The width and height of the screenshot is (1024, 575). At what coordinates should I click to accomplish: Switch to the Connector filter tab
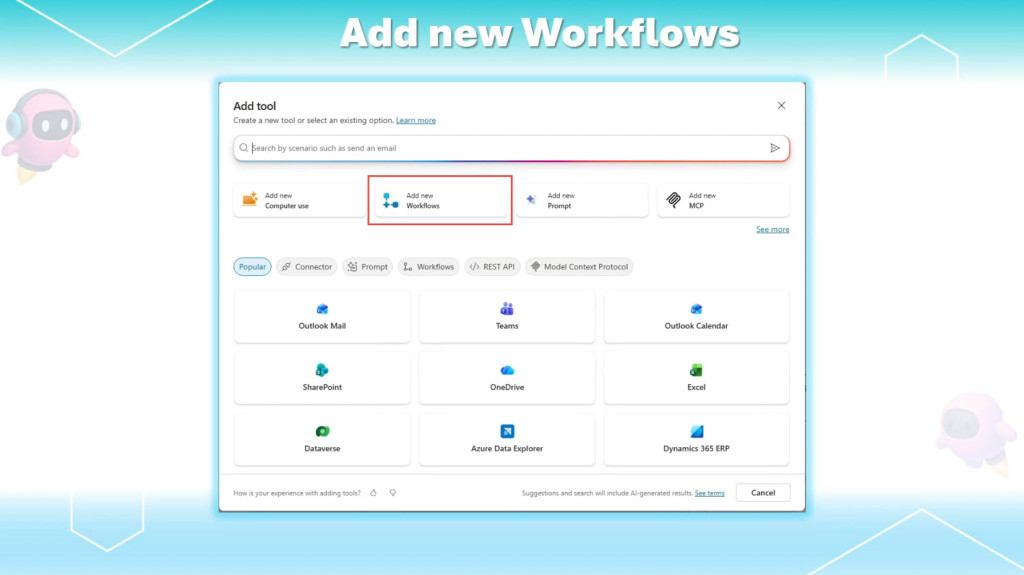tap(306, 267)
